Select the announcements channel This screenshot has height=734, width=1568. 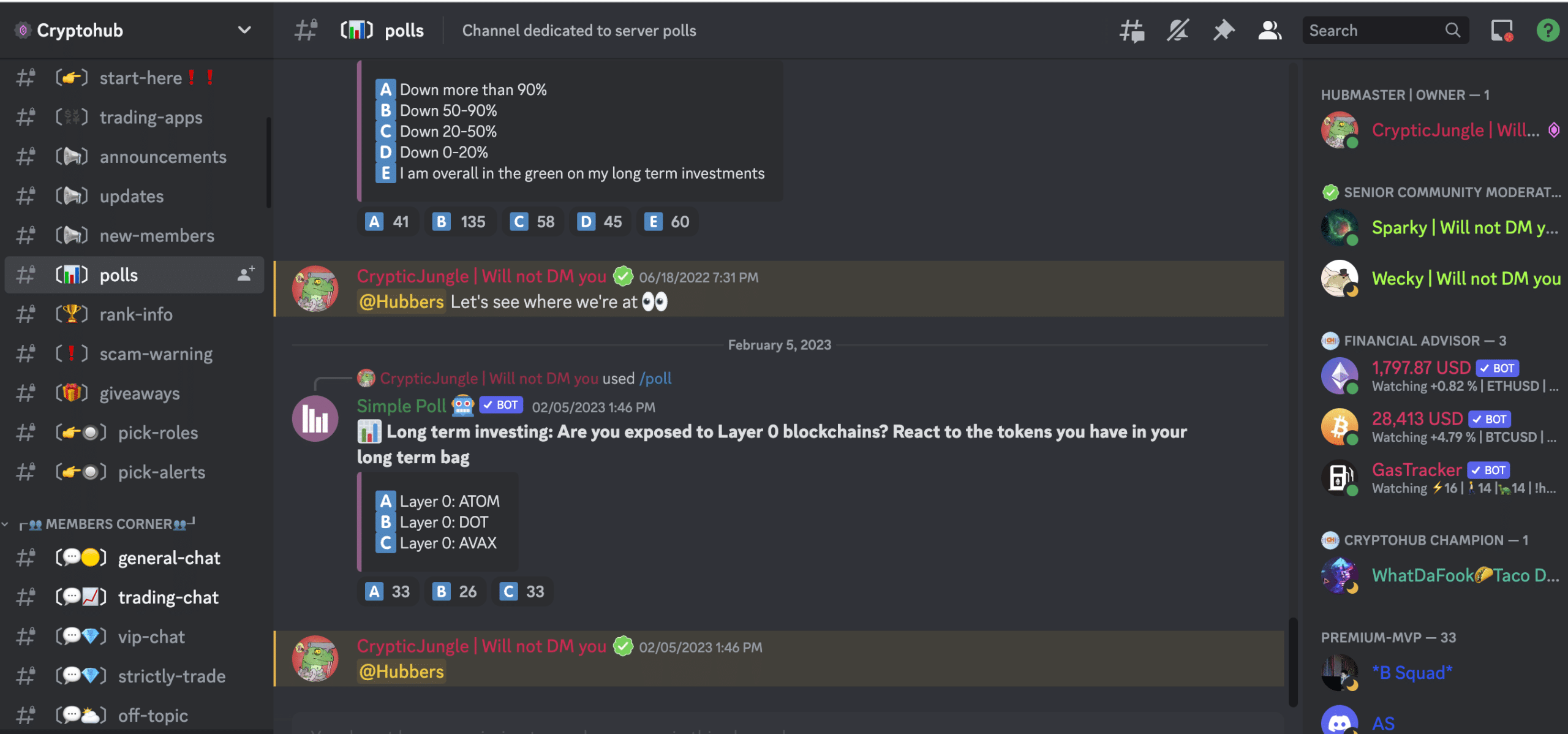162,156
